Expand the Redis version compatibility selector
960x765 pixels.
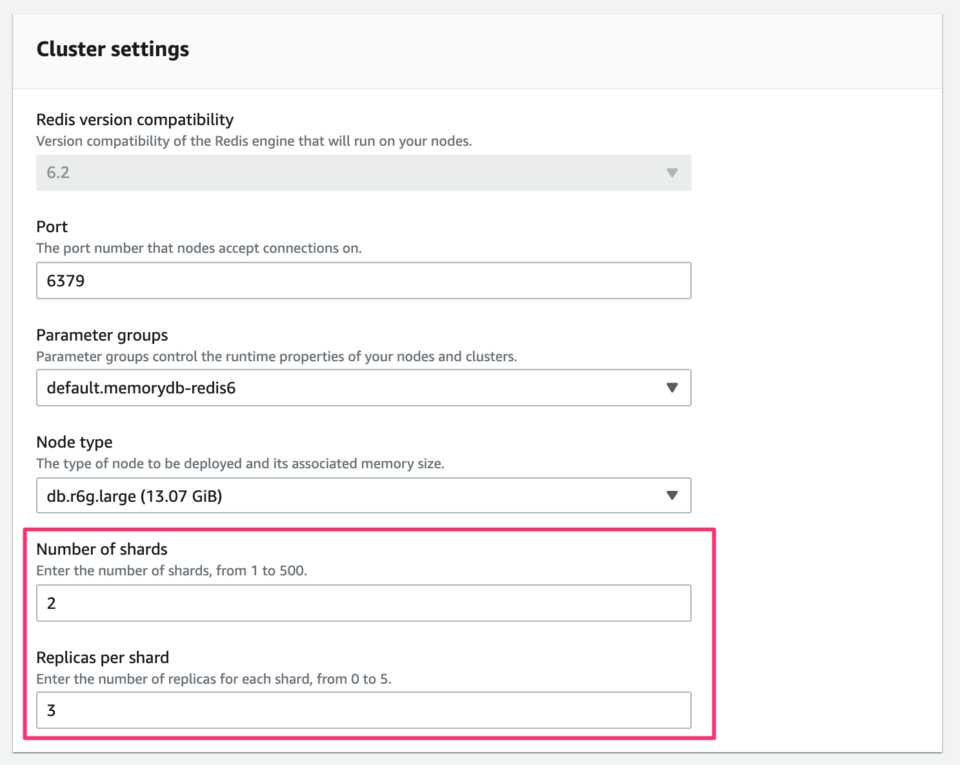tap(363, 172)
